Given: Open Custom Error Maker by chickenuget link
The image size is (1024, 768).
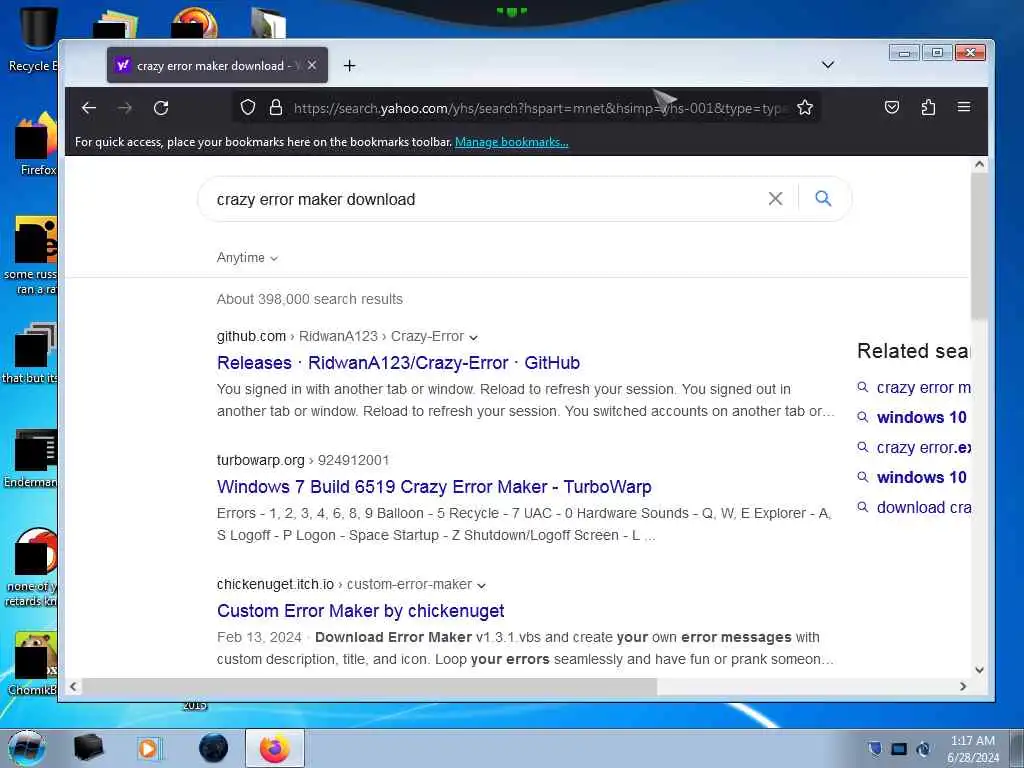Looking at the screenshot, I should click(360, 611).
